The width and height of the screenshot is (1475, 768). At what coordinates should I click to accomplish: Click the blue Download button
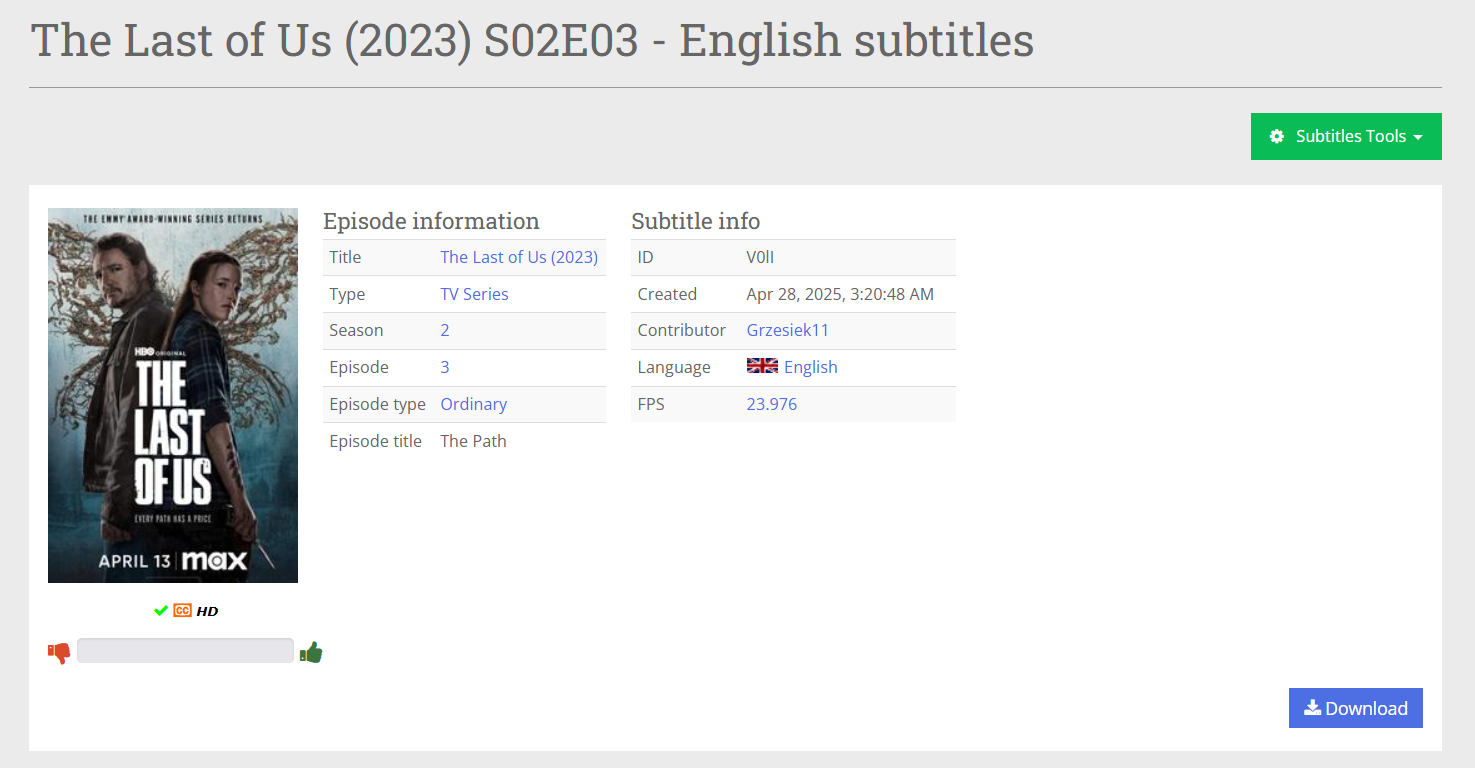[1355, 708]
